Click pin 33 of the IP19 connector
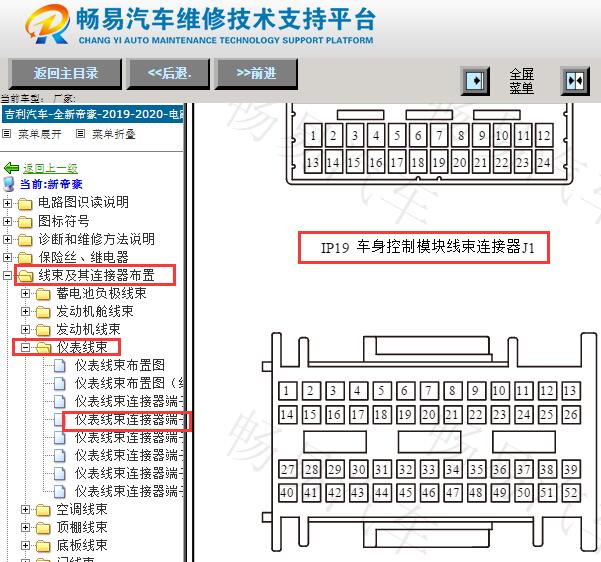 click(x=429, y=469)
